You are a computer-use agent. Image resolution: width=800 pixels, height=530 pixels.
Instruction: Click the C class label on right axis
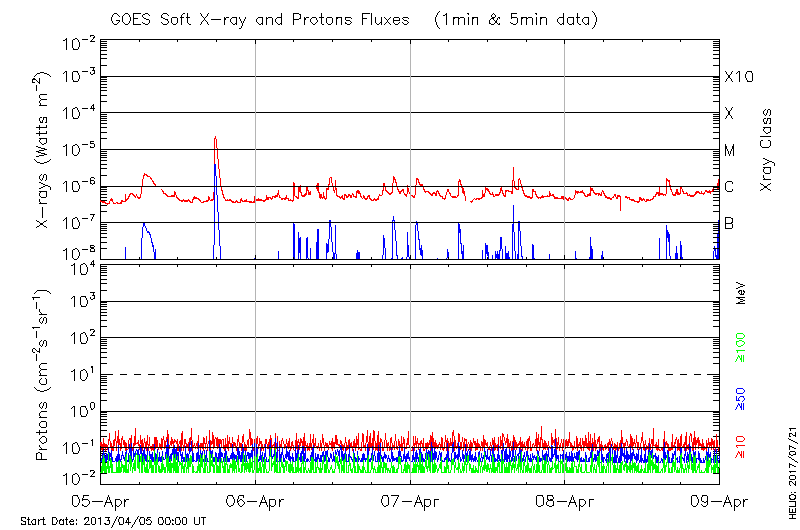click(729, 186)
